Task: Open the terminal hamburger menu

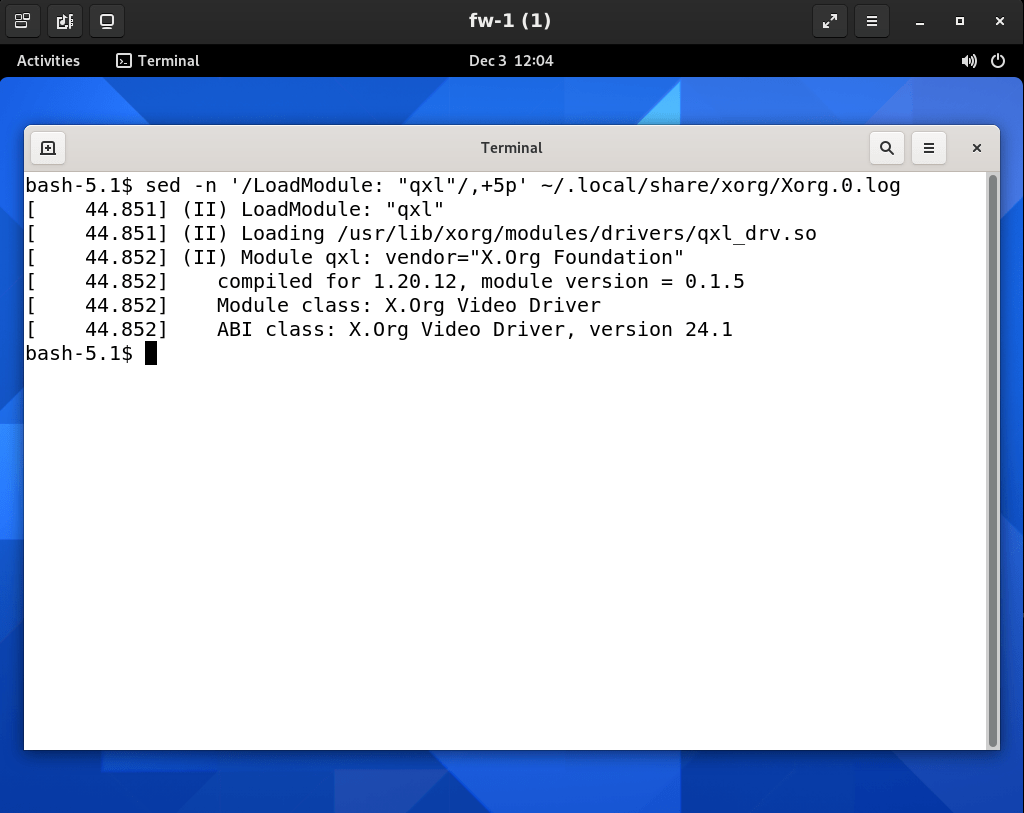Action: tap(928, 148)
